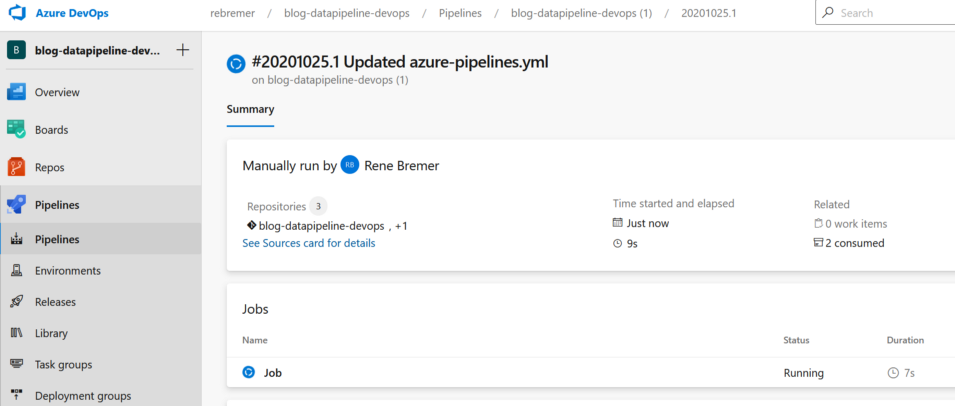Open the Overview section icon
Viewport: 955px width, 406px height.
(x=16, y=92)
